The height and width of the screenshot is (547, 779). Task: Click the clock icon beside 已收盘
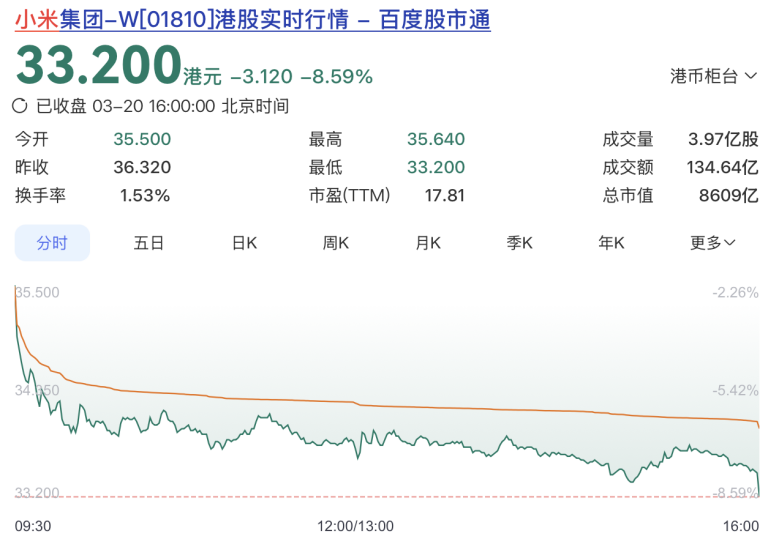coord(20,106)
